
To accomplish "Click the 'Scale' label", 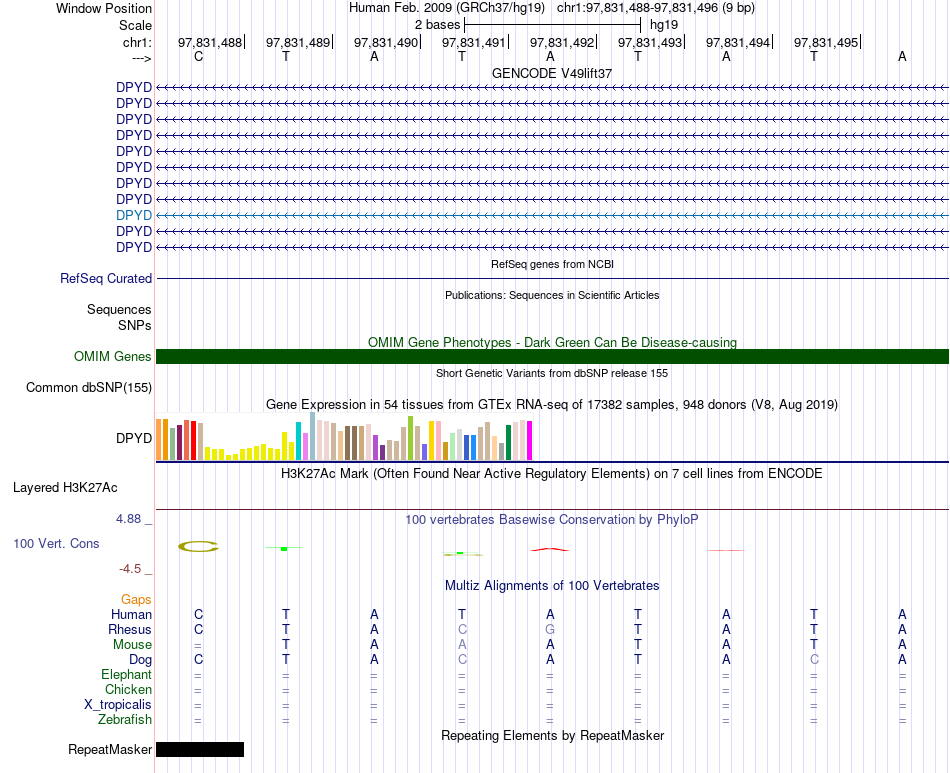I will [x=135, y=25].
